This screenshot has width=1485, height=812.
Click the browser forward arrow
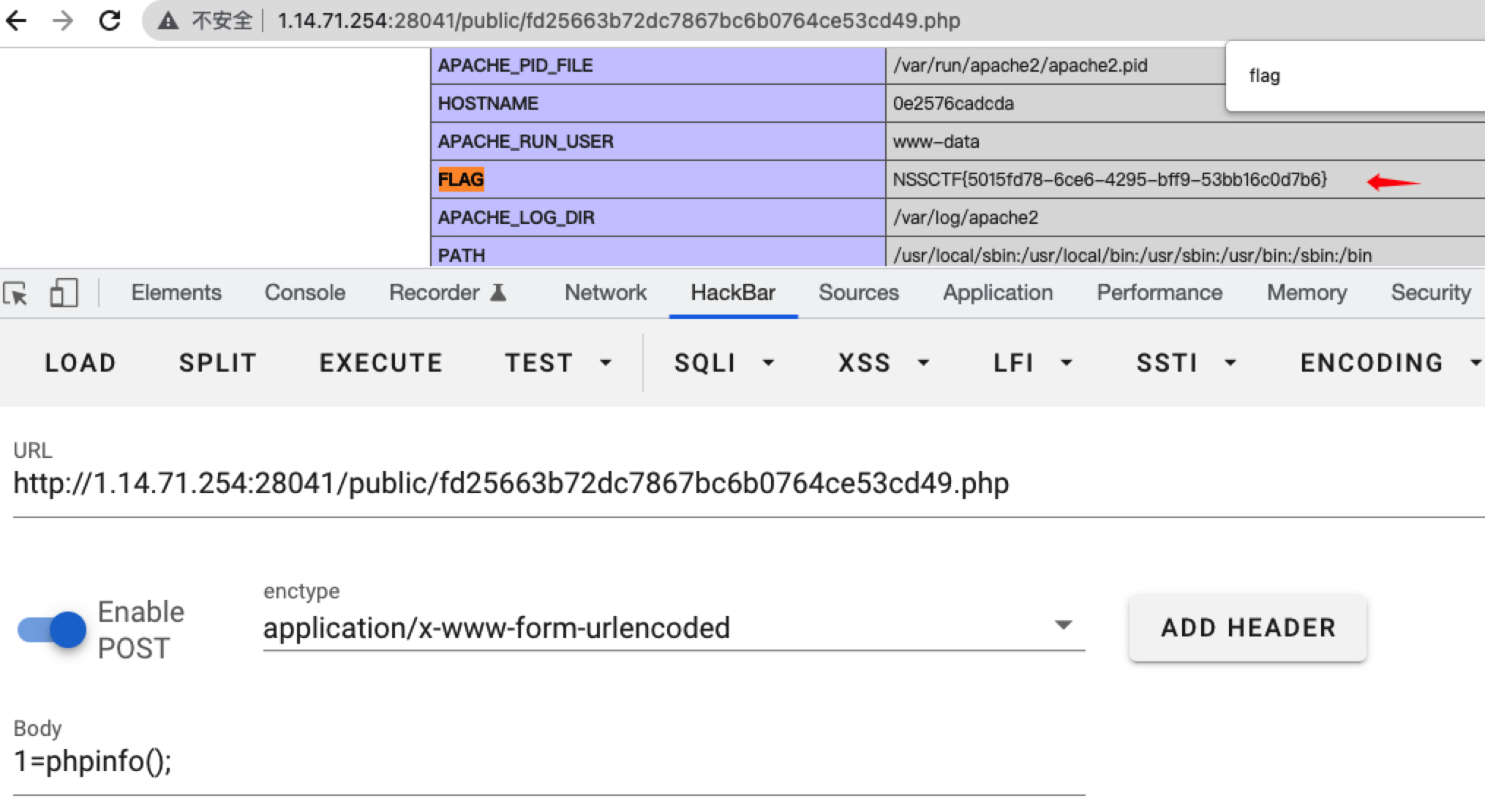63,20
